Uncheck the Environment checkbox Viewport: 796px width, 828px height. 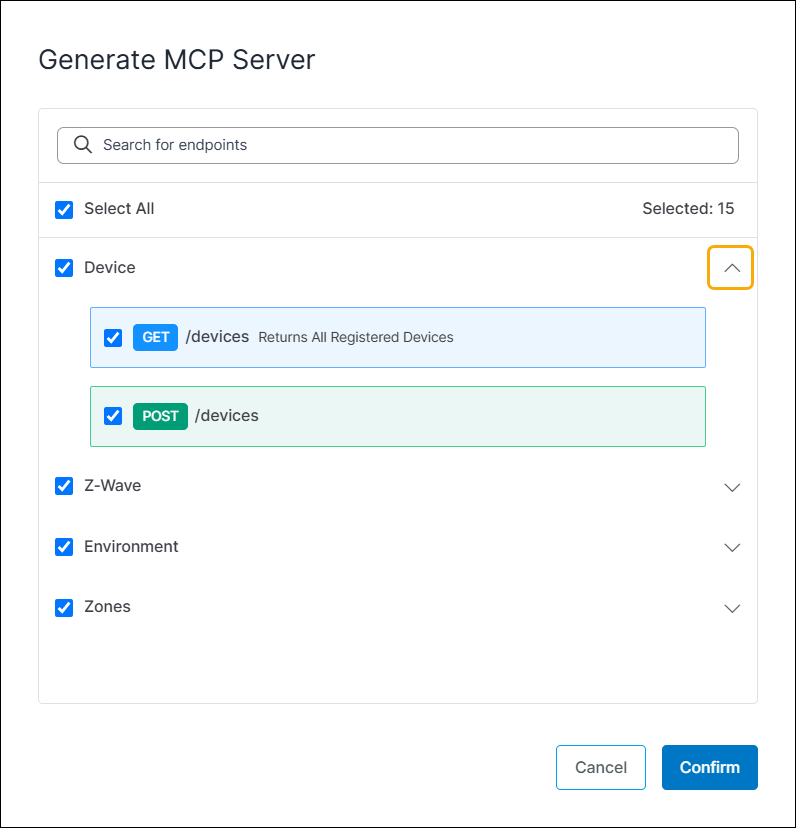64,547
